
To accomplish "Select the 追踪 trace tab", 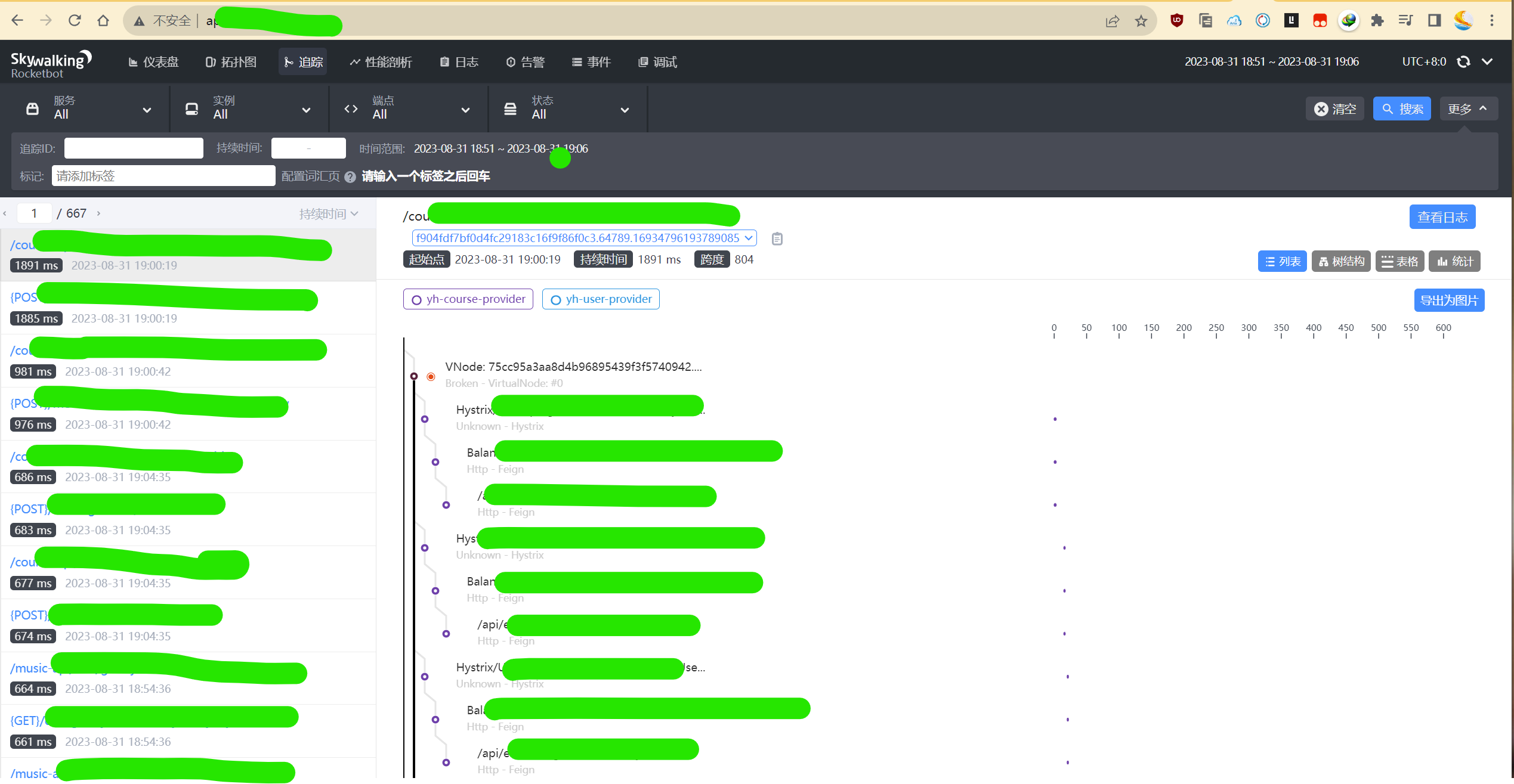I will click(303, 62).
